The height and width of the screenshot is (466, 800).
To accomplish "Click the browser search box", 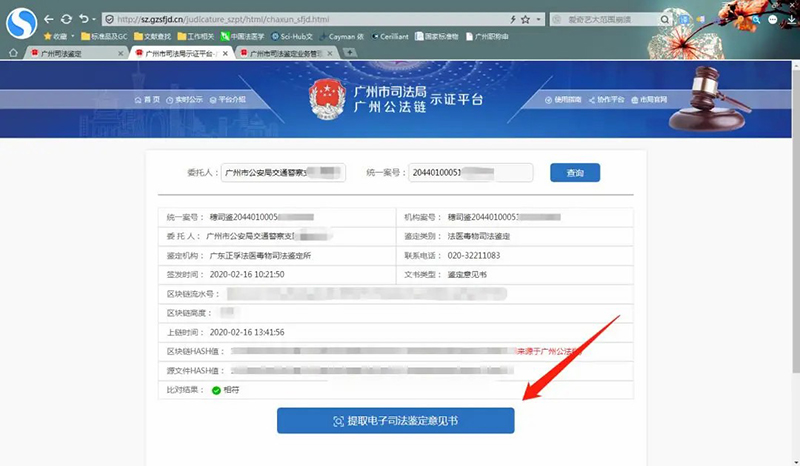I will pyautogui.click(x=610, y=19).
